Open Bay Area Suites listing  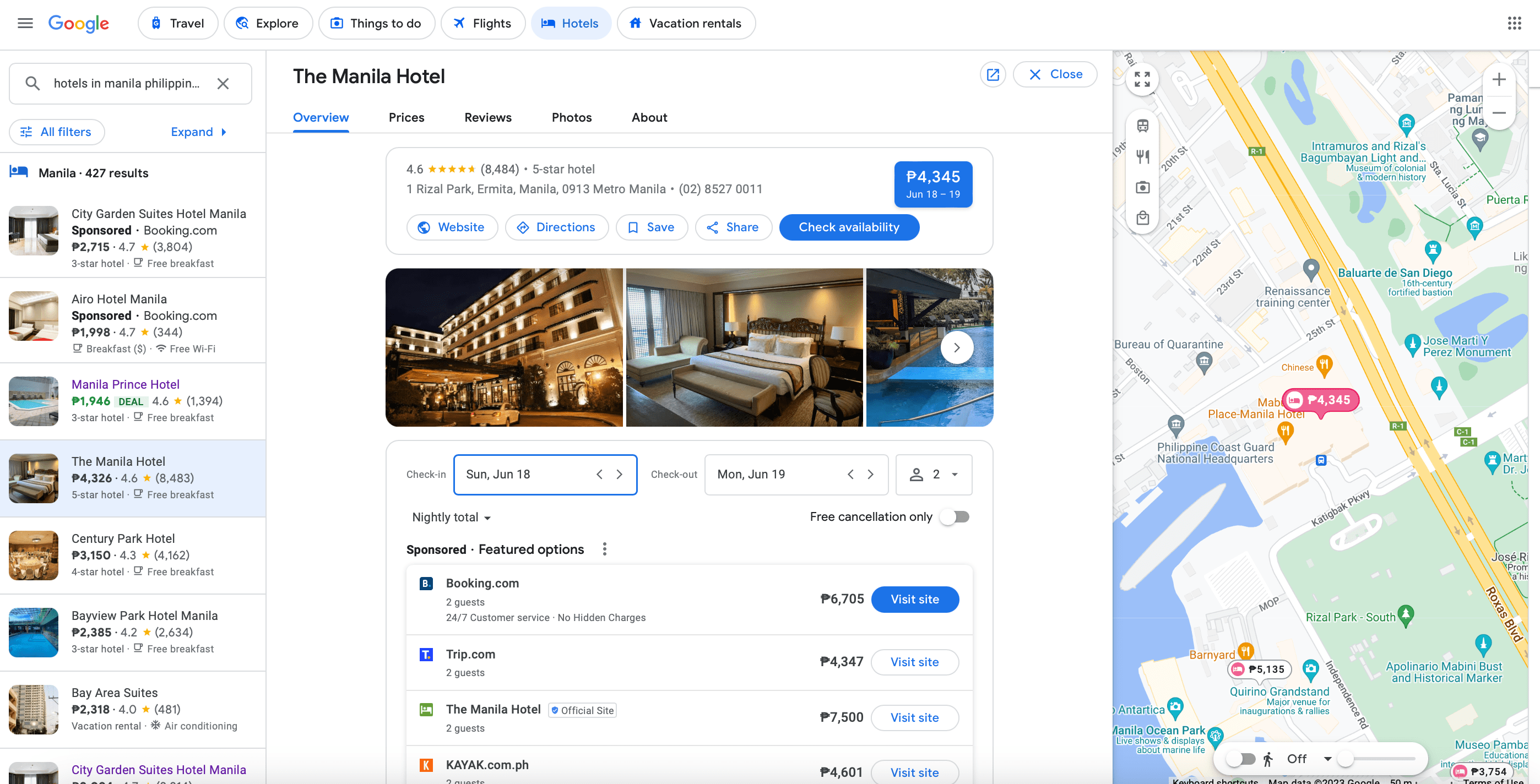point(133,709)
